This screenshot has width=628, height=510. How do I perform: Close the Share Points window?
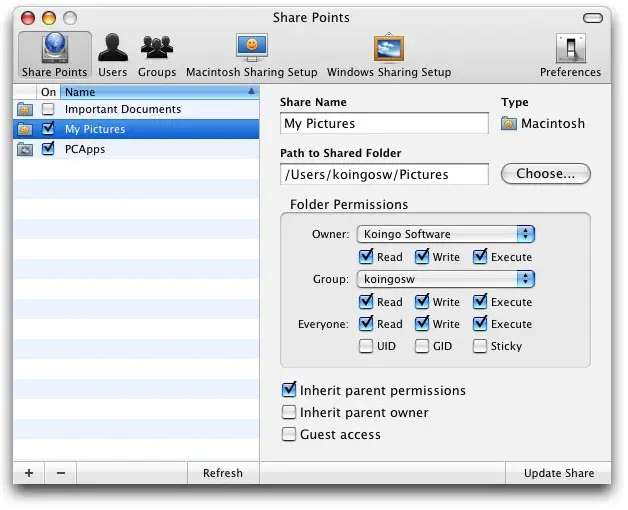pos(28,18)
